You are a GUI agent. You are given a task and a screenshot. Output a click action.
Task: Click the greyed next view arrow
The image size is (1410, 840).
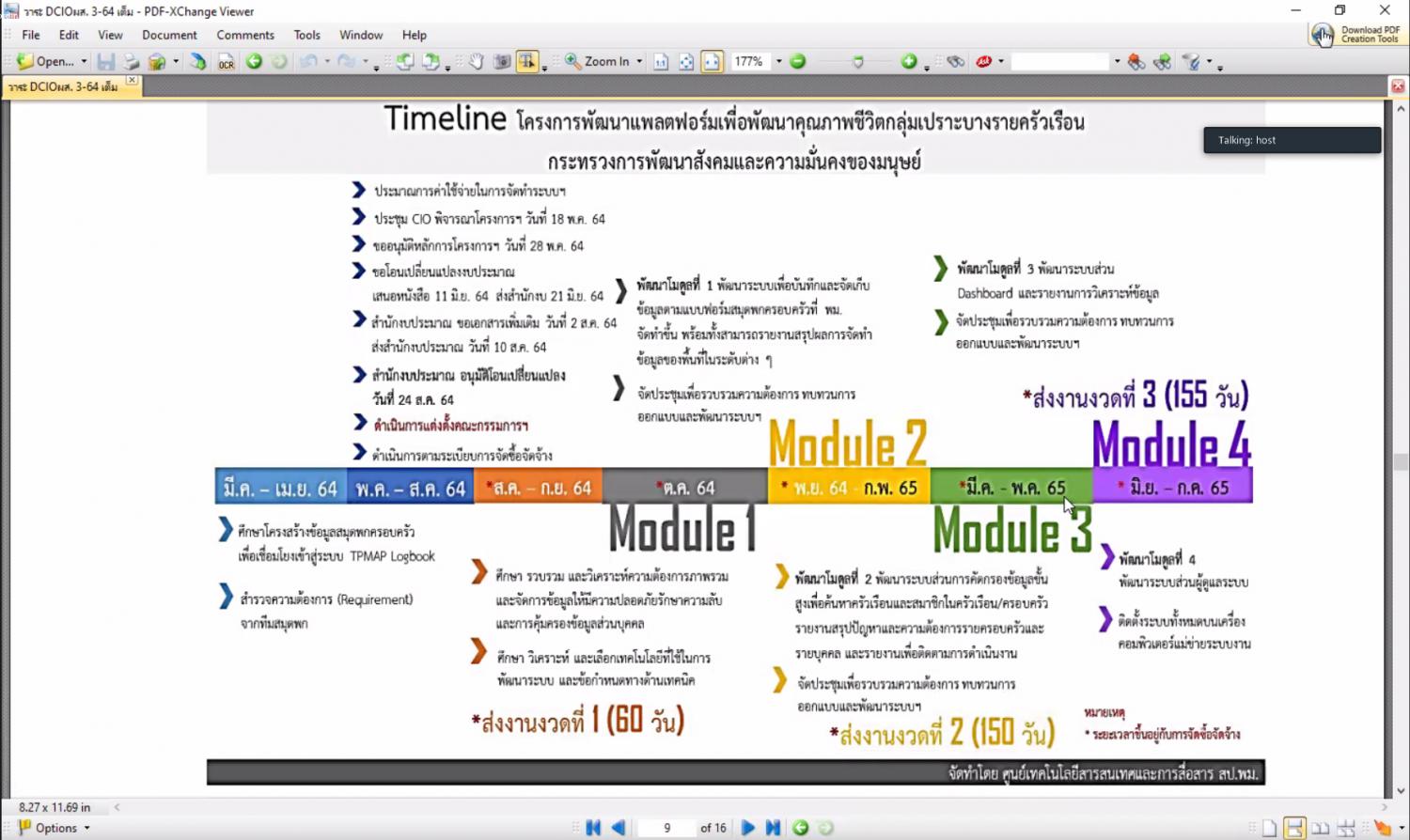279,61
